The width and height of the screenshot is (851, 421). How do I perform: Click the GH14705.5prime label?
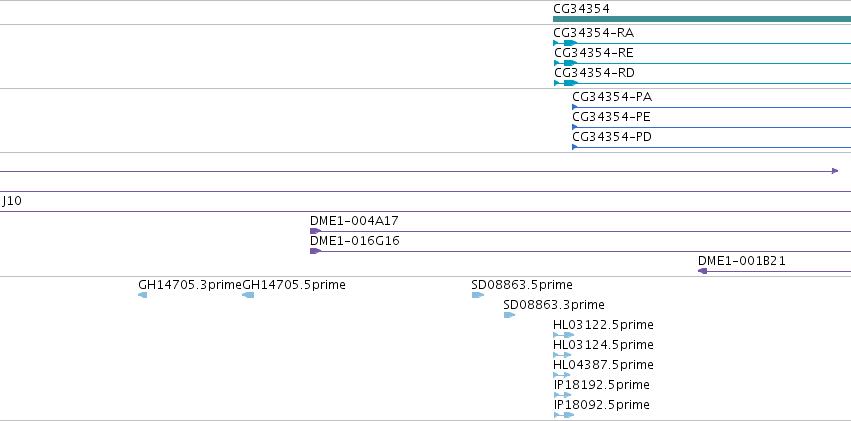coord(294,285)
